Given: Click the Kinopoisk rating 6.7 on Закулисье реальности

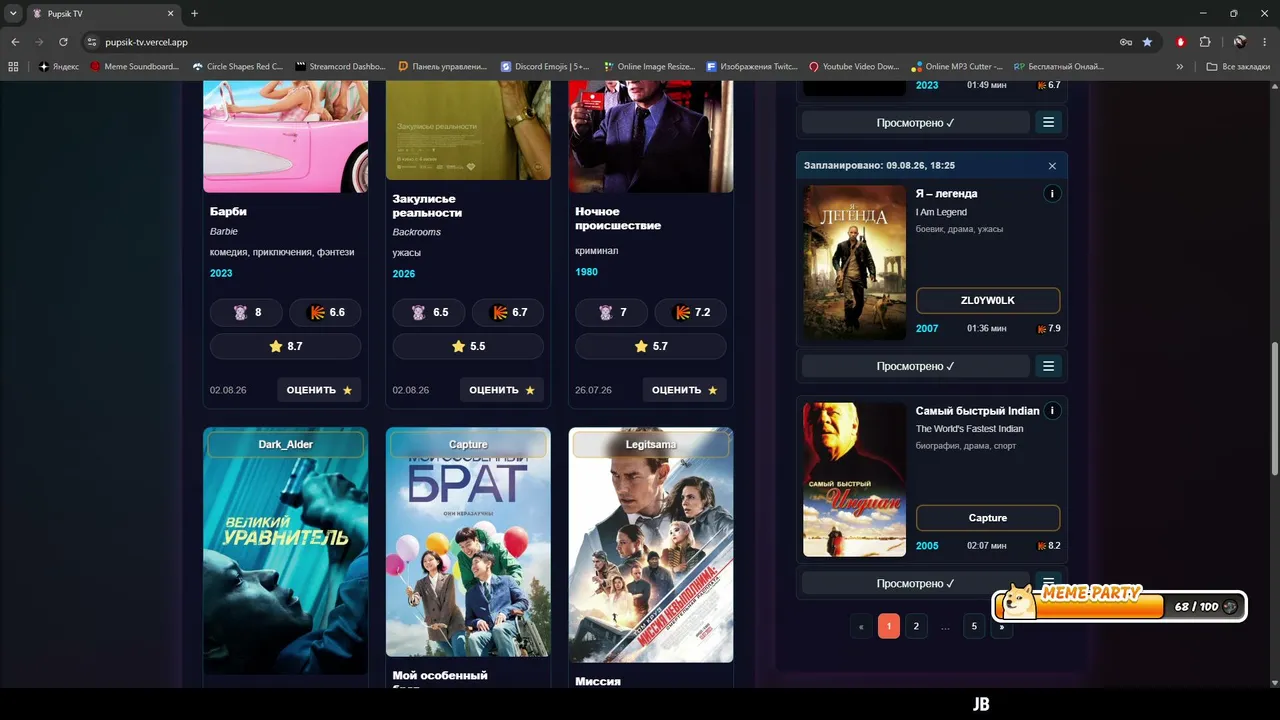Looking at the screenshot, I should (x=508, y=312).
